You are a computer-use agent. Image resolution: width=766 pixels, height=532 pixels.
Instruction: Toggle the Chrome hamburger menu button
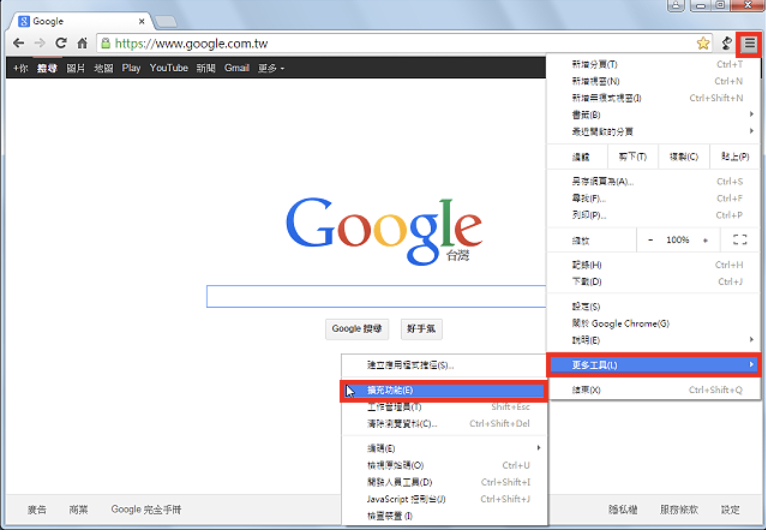[749, 44]
